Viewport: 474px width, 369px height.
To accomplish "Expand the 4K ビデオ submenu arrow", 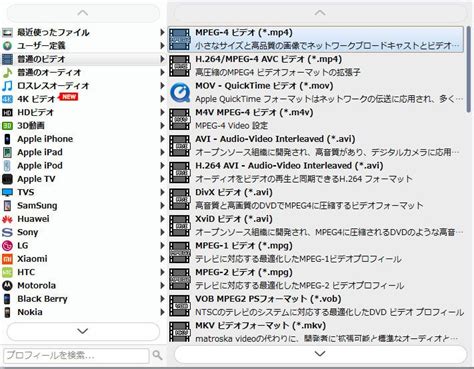I will (162, 99).
